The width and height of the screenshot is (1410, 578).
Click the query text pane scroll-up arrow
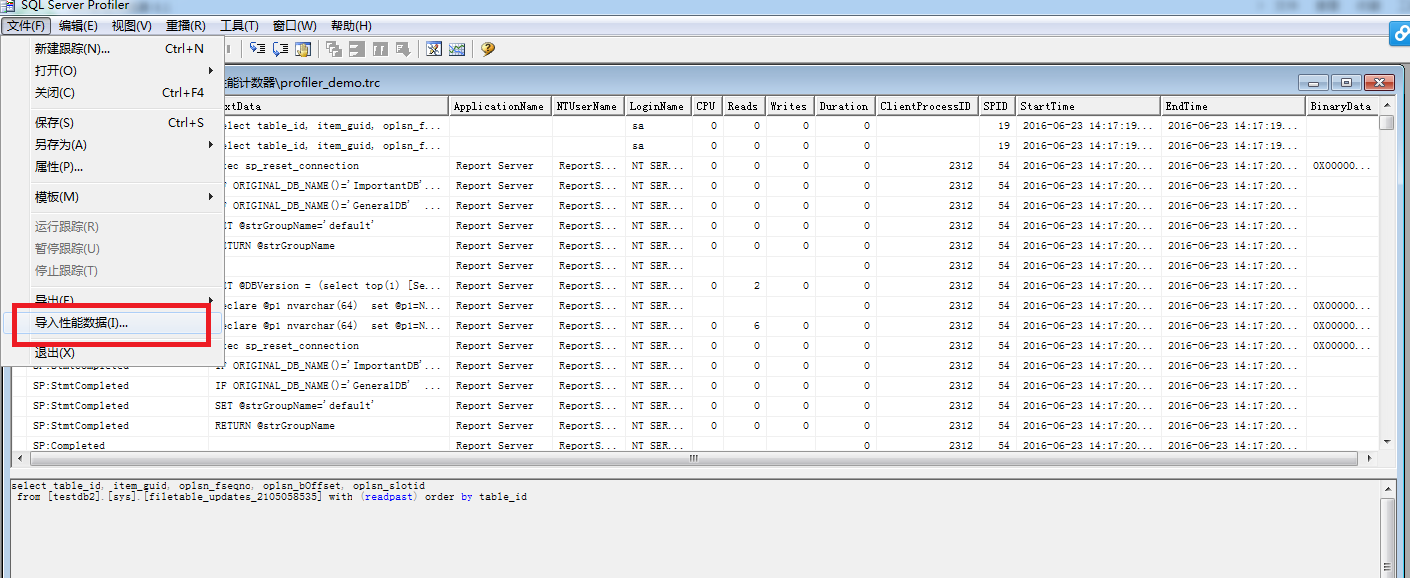click(x=1388, y=488)
